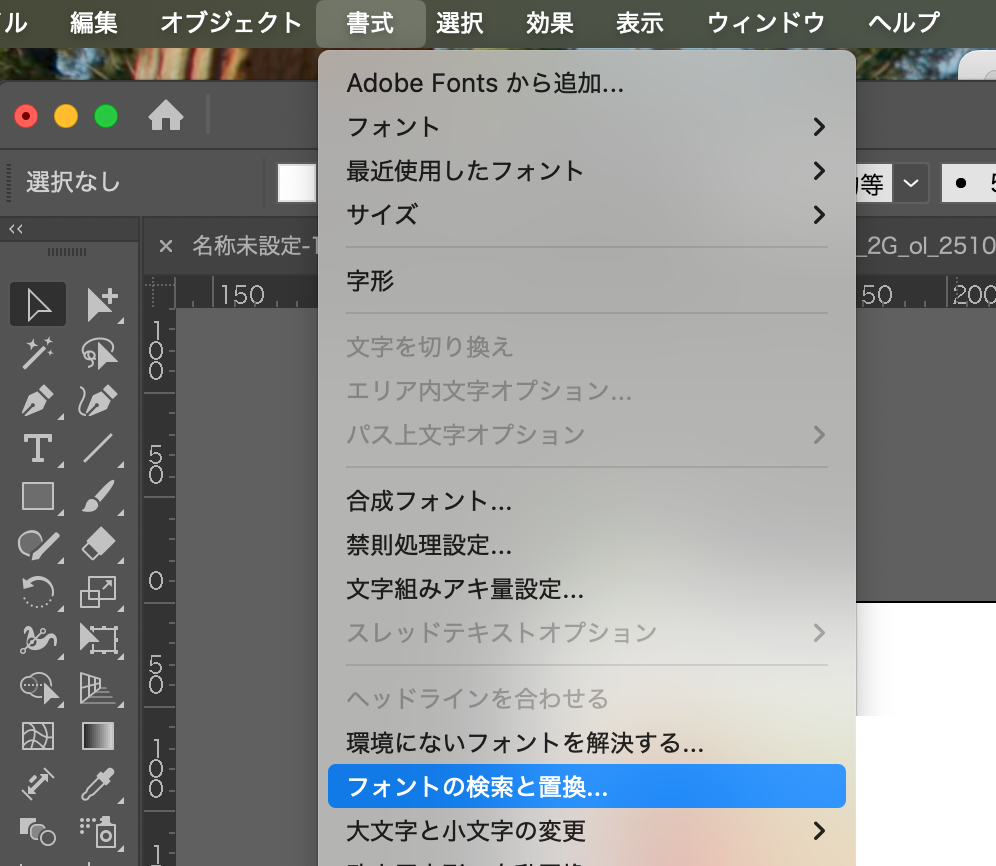Image resolution: width=996 pixels, height=866 pixels.
Task: Select the Paintbrush tool
Action: pyautogui.click(x=99, y=497)
